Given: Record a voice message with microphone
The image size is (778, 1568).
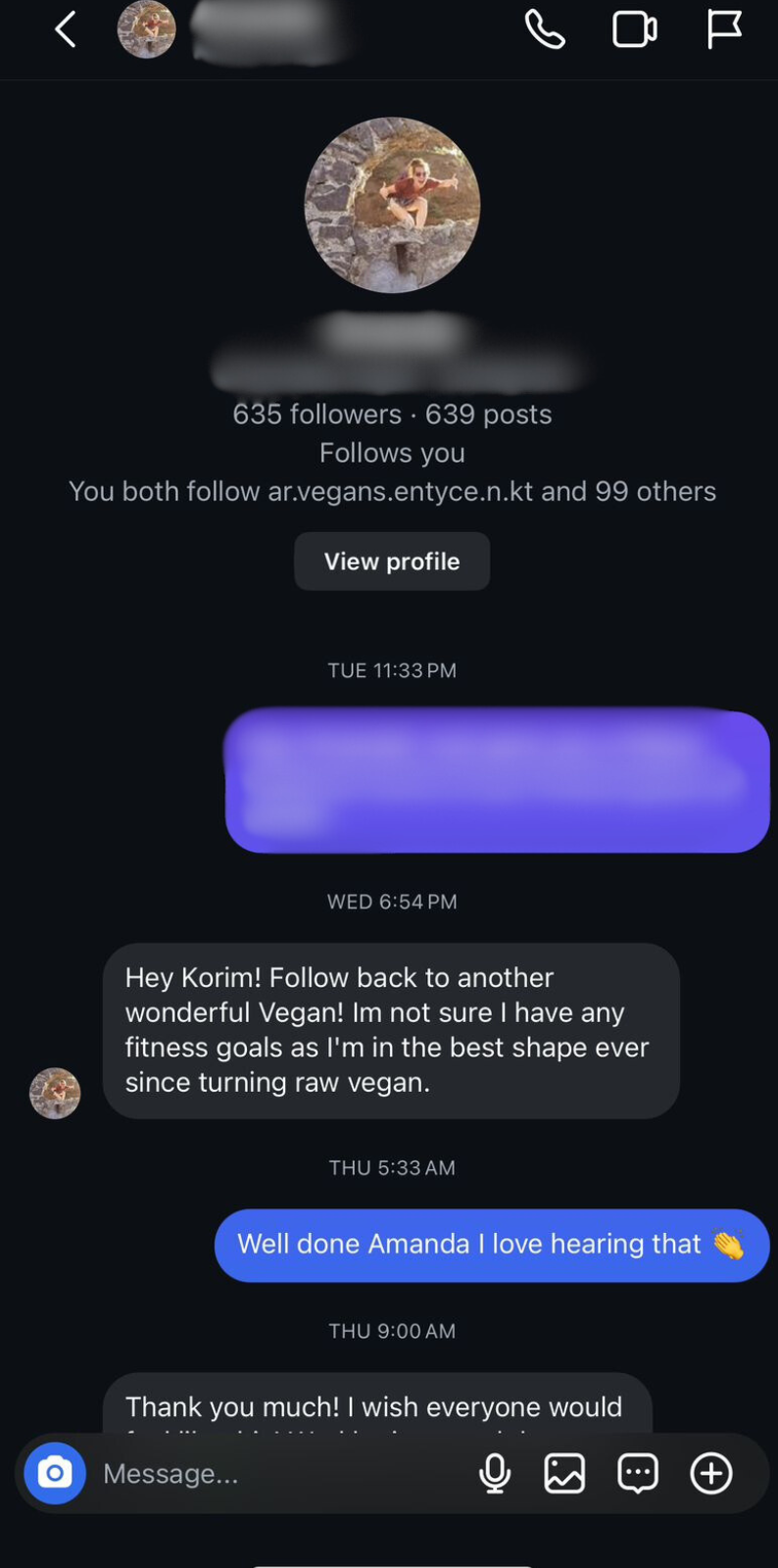Looking at the screenshot, I should point(495,1473).
